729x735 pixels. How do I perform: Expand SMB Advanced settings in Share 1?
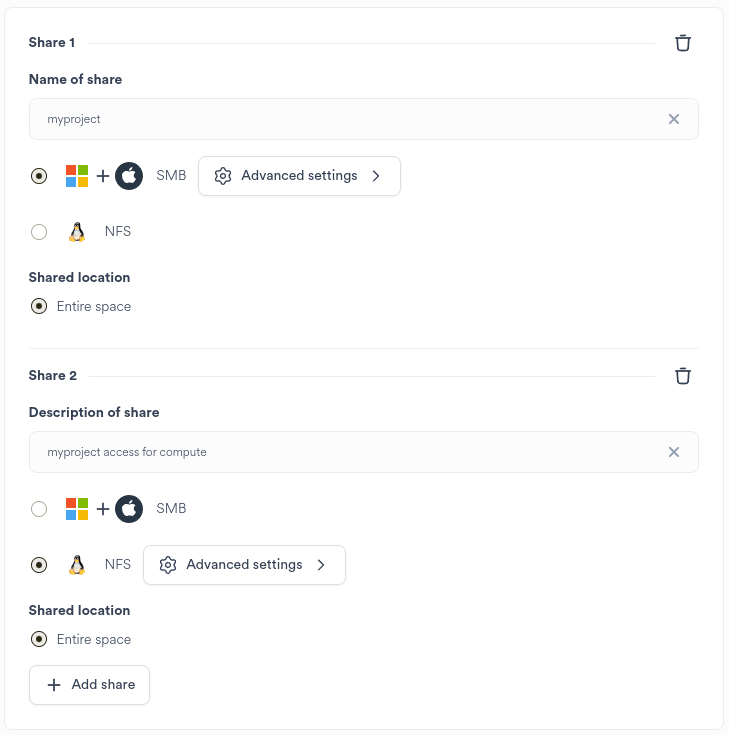pyautogui.click(x=299, y=176)
